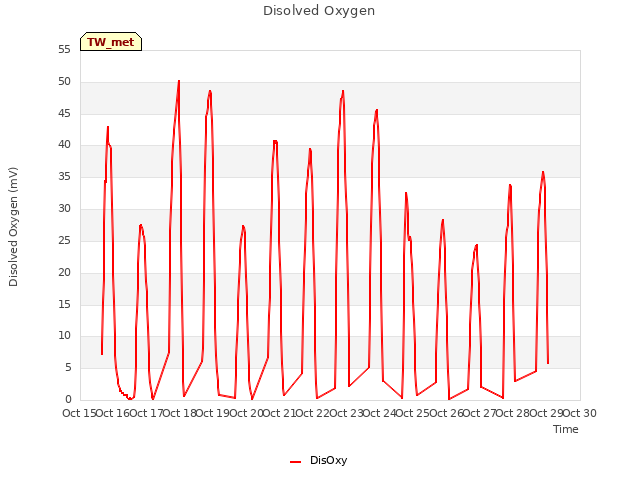Click the 10 y-axis tick label
Viewport: 640px width, 480px height.
64,336
